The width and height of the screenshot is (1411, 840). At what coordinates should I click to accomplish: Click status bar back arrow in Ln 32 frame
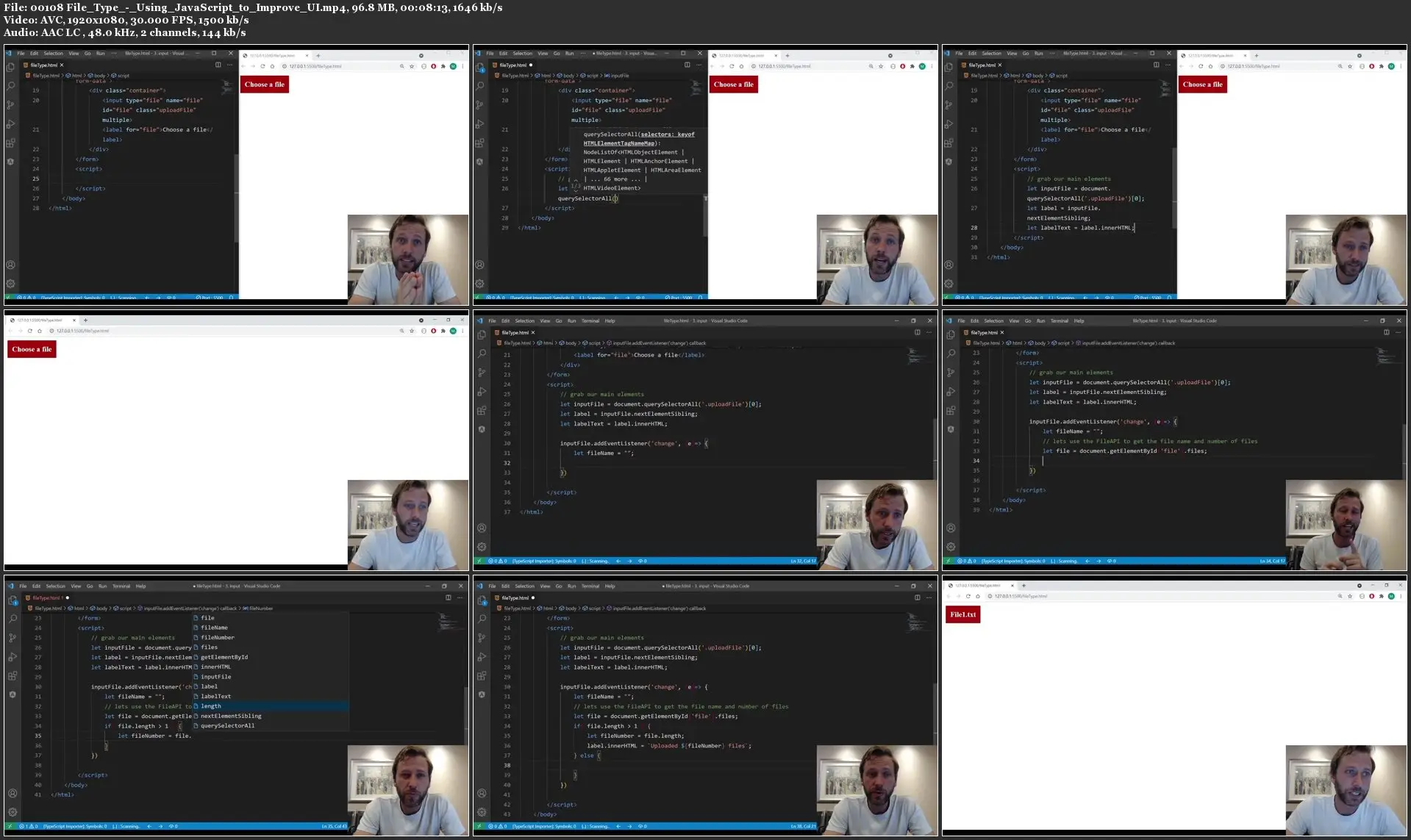pyautogui.click(x=618, y=561)
